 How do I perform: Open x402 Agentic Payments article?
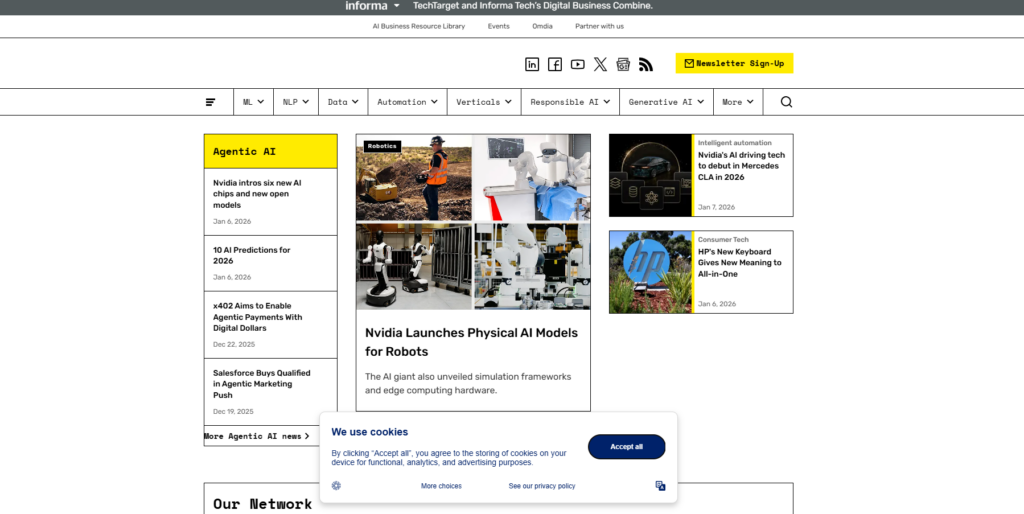tap(257, 317)
